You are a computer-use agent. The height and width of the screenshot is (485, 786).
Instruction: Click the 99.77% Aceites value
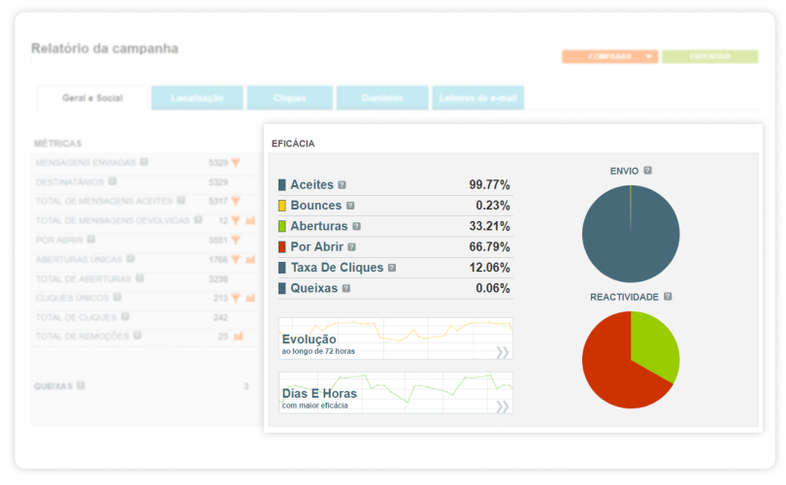point(489,185)
